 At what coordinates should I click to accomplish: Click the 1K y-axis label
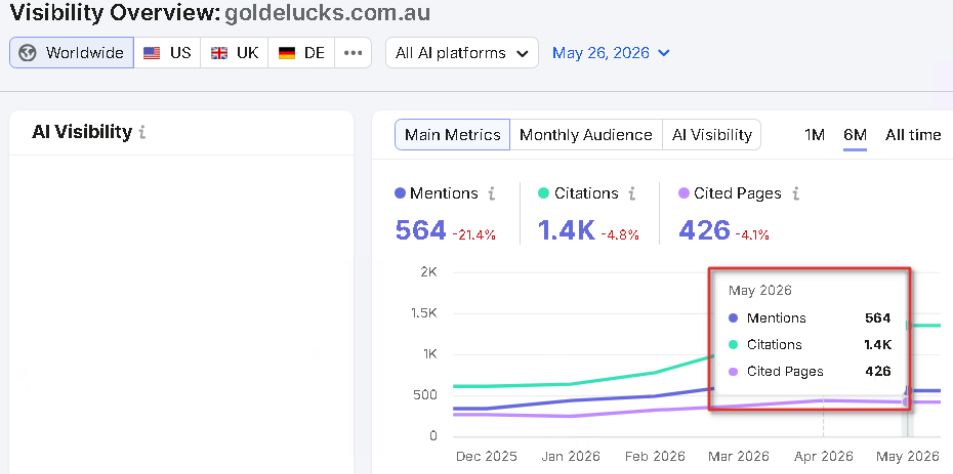pos(429,354)
